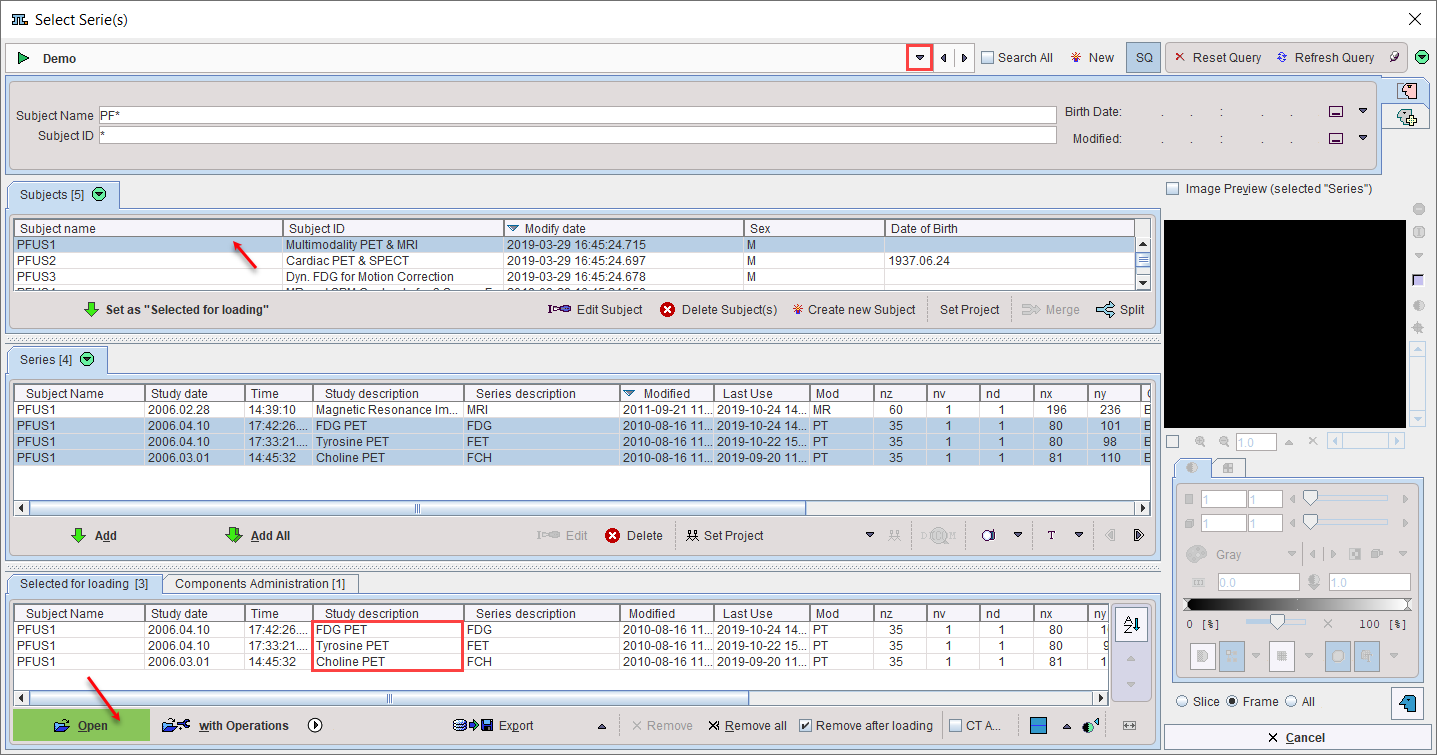Tick the CT A... checkbox
1437x755 pixels.
pos(956,726)
